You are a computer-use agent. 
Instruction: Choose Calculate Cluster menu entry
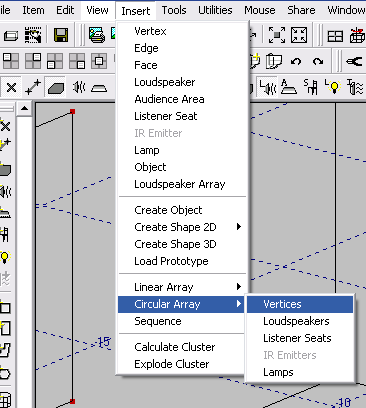(x=182, y=347)
